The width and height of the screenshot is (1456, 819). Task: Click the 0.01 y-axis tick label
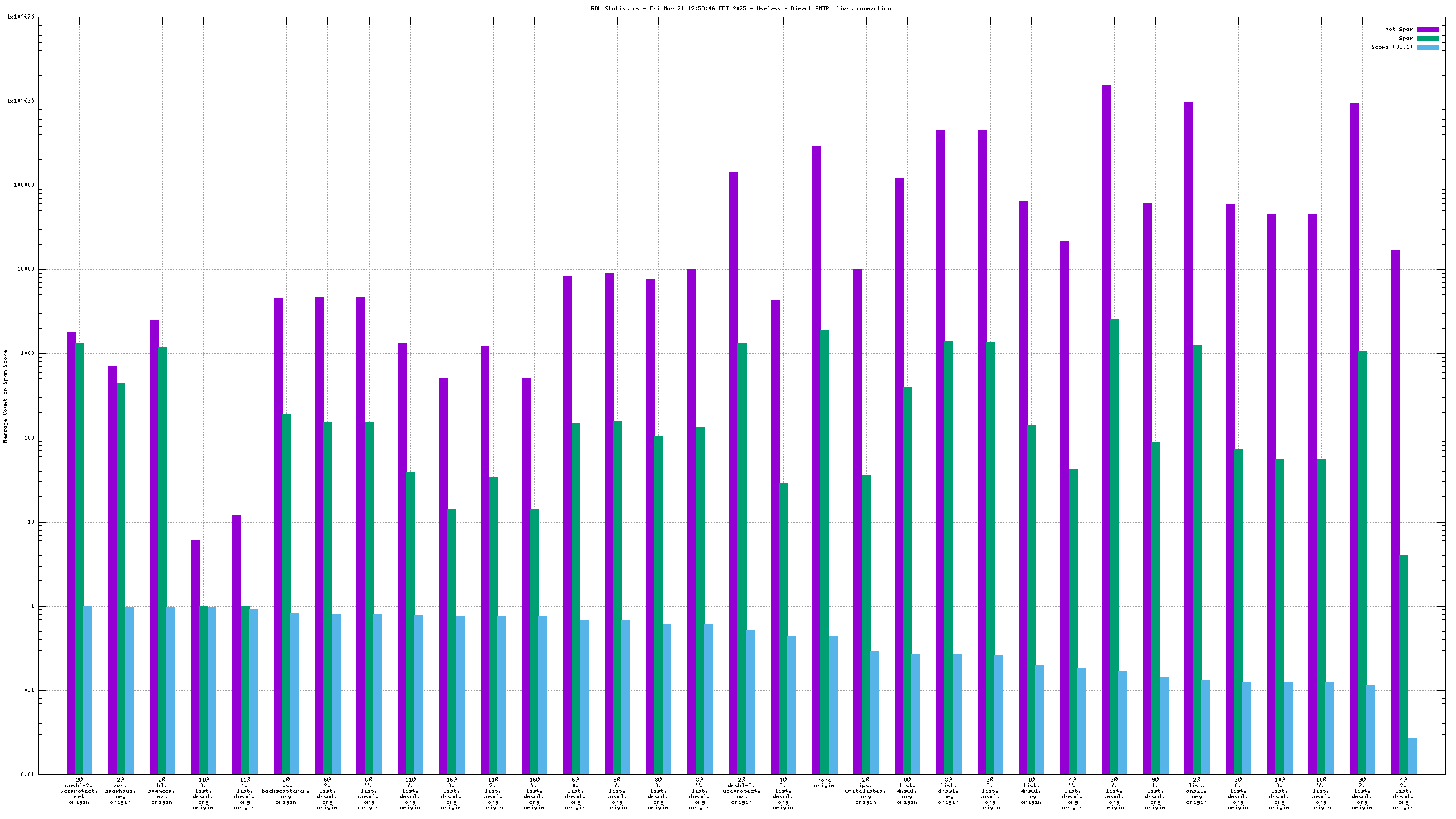28,774
